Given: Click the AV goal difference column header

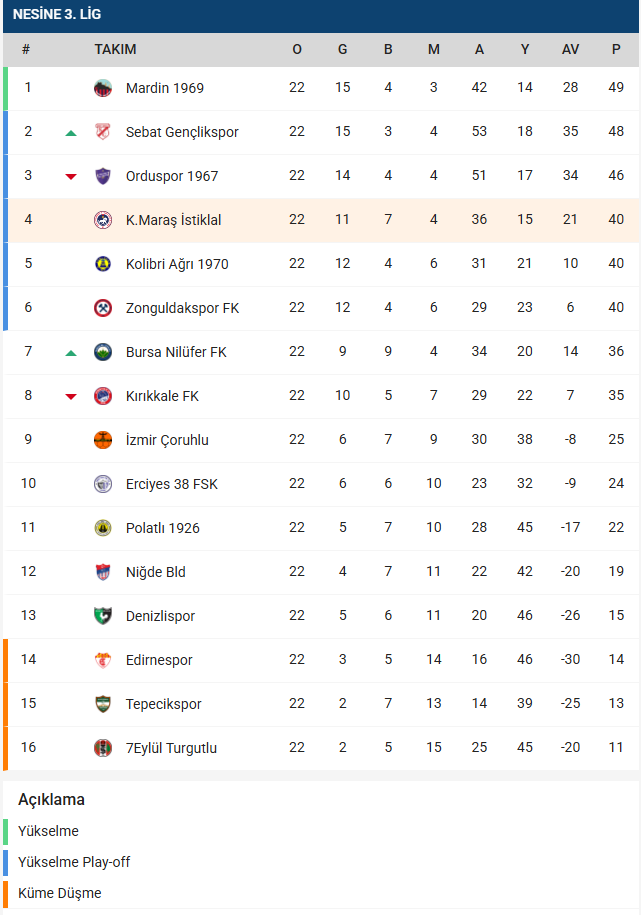Looking at the screenshot, I should [x=570, y=50].
